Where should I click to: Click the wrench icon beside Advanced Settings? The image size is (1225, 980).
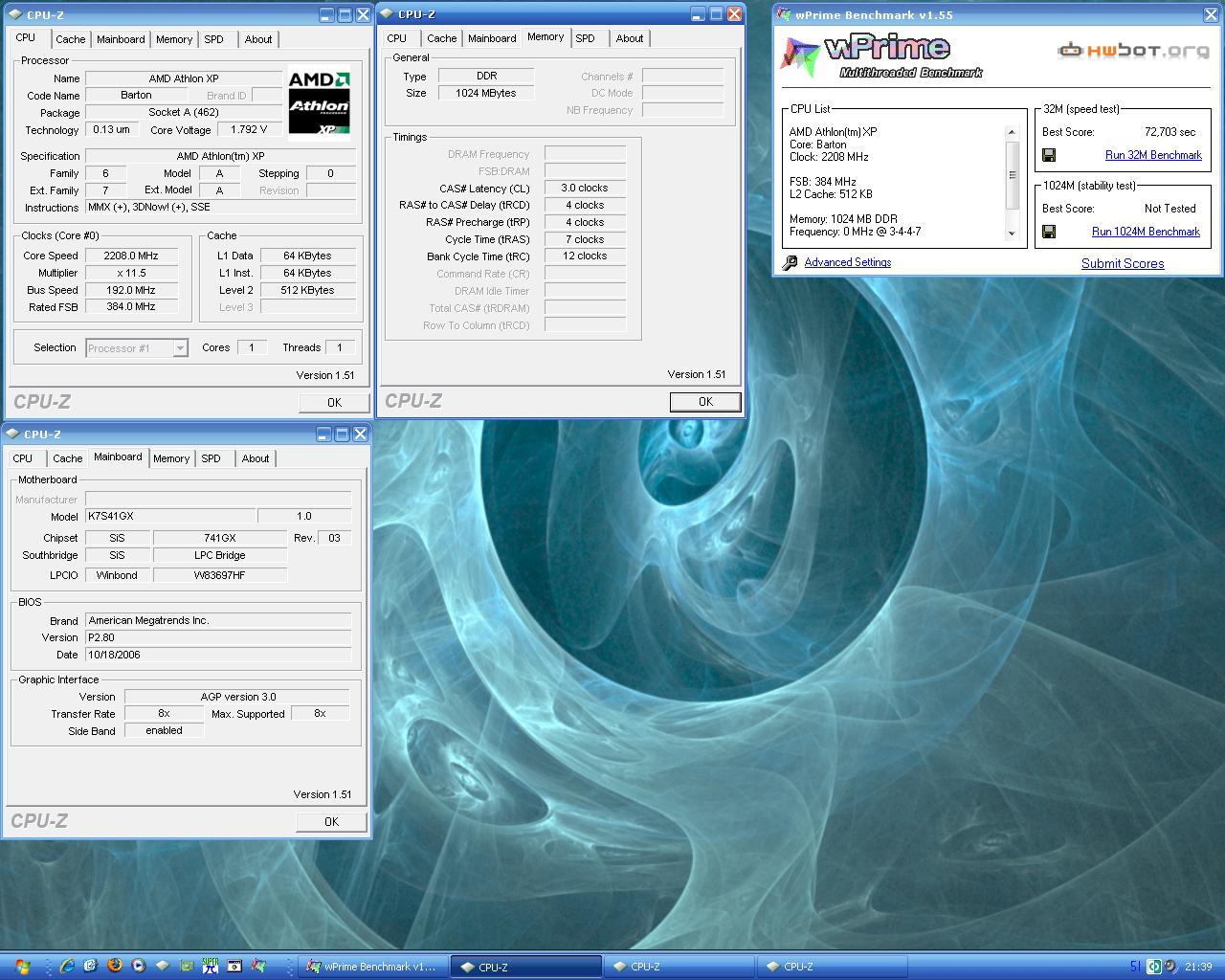(790, 262)
